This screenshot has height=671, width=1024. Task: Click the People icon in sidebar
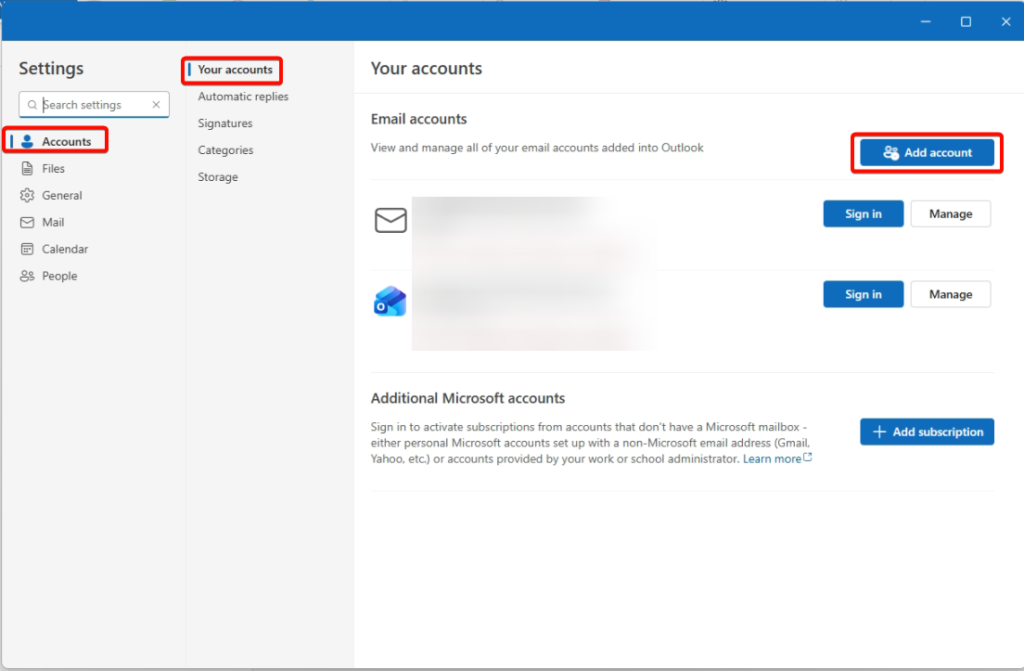pos(28,276)
